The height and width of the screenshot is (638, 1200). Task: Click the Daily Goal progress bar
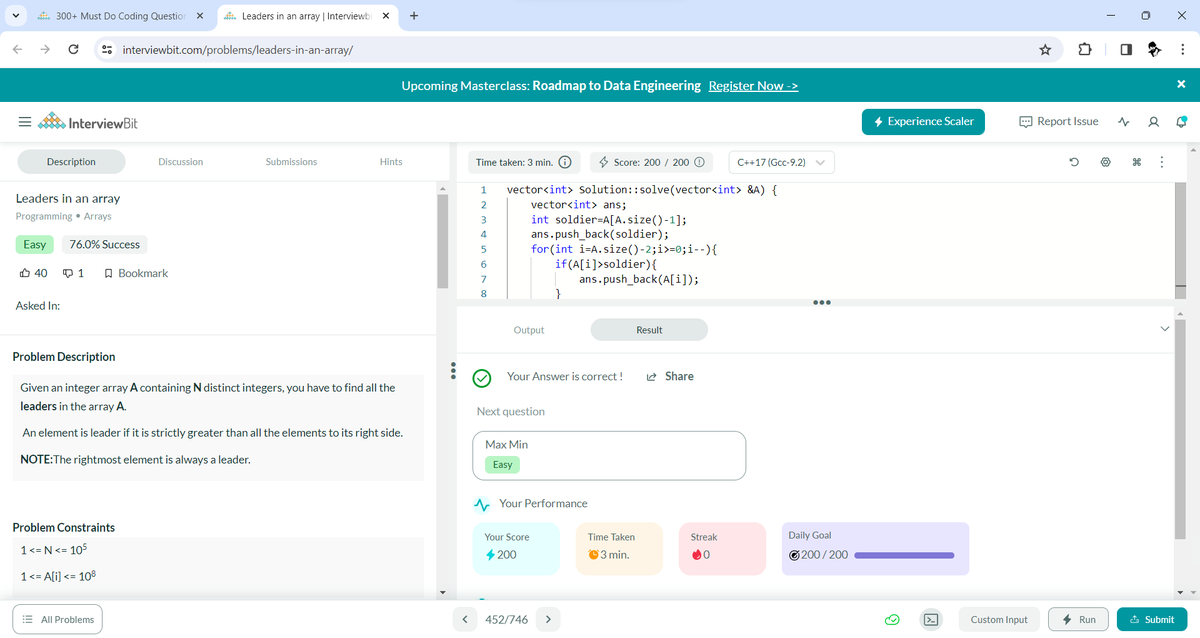(x=905, y=555)
